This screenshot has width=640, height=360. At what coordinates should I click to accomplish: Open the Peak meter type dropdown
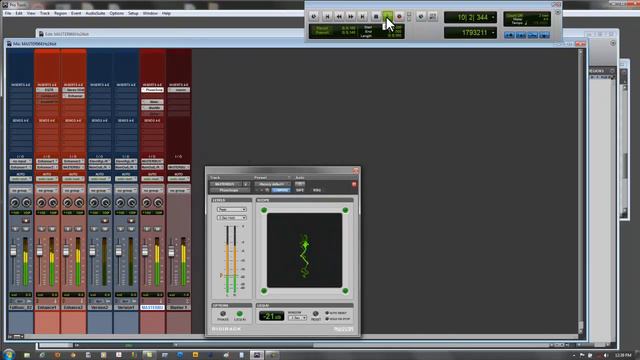(x=231, y=209)
